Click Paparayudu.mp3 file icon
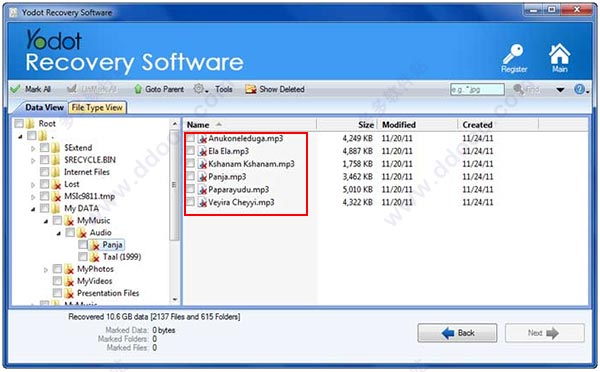 click(x=202, y=189)
